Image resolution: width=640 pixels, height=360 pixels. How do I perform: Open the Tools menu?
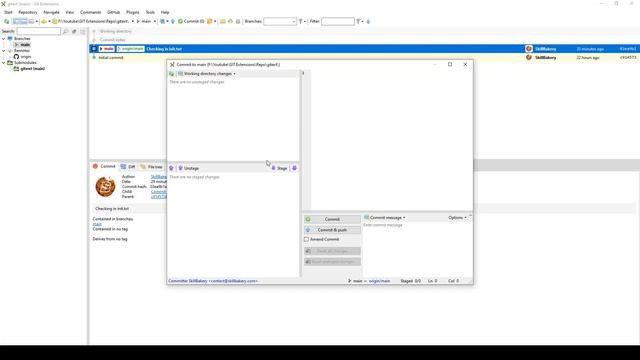pyautogui.click(x=150, y=12)
